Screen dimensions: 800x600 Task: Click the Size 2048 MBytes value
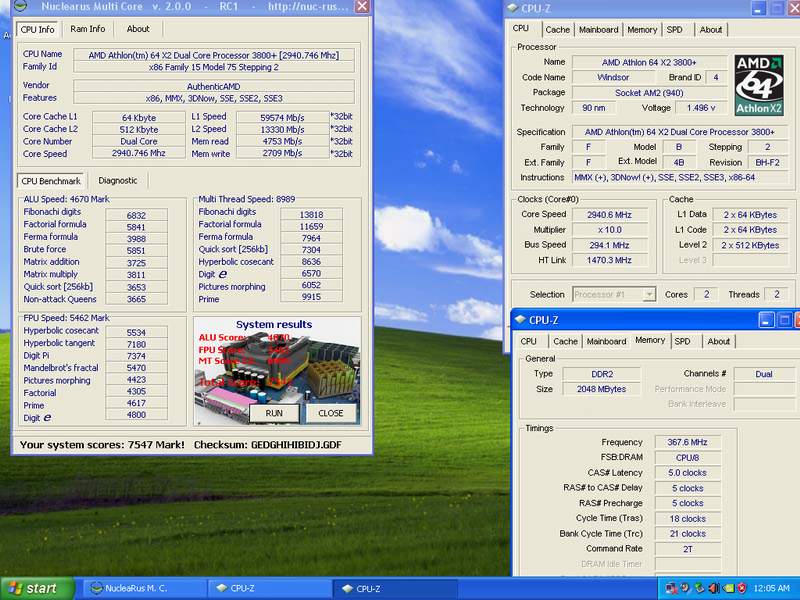tap(602, 389)
